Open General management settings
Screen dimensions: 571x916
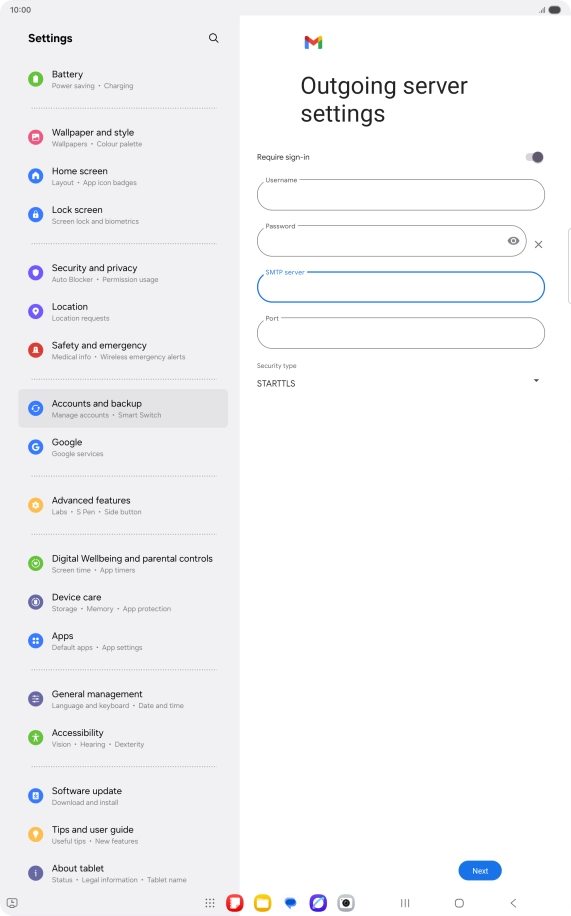(x=123, y=699)
